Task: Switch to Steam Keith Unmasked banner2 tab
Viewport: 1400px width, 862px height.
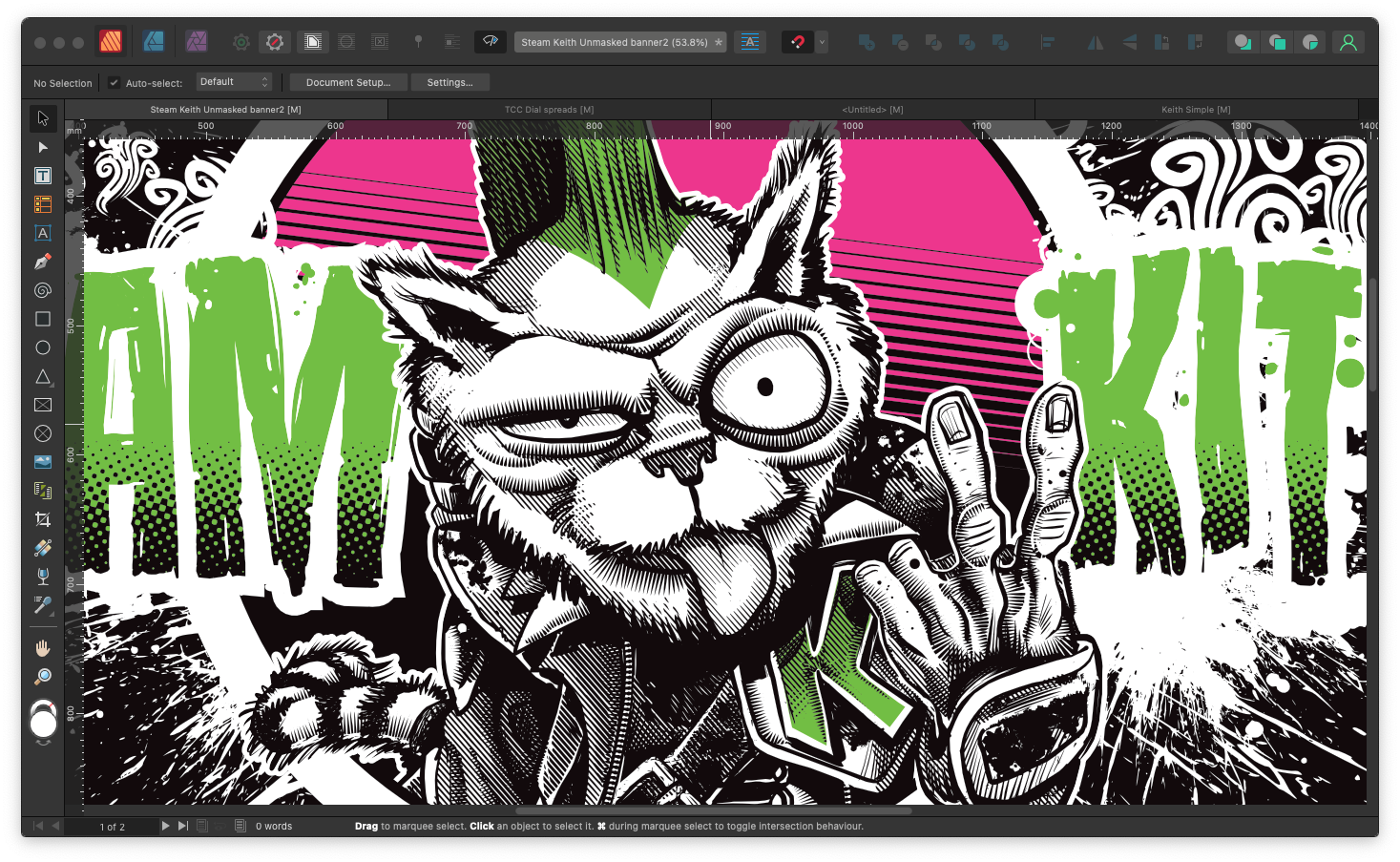Action: pos(225,110)
